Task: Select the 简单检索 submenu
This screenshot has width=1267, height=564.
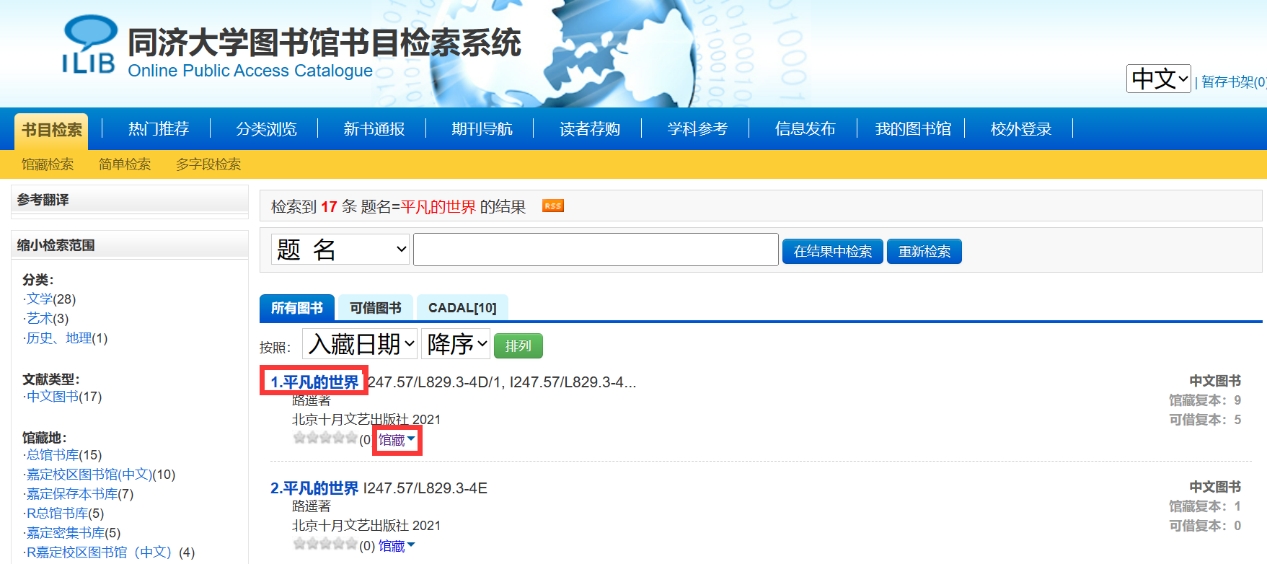Action: click(x=125, y=164)
